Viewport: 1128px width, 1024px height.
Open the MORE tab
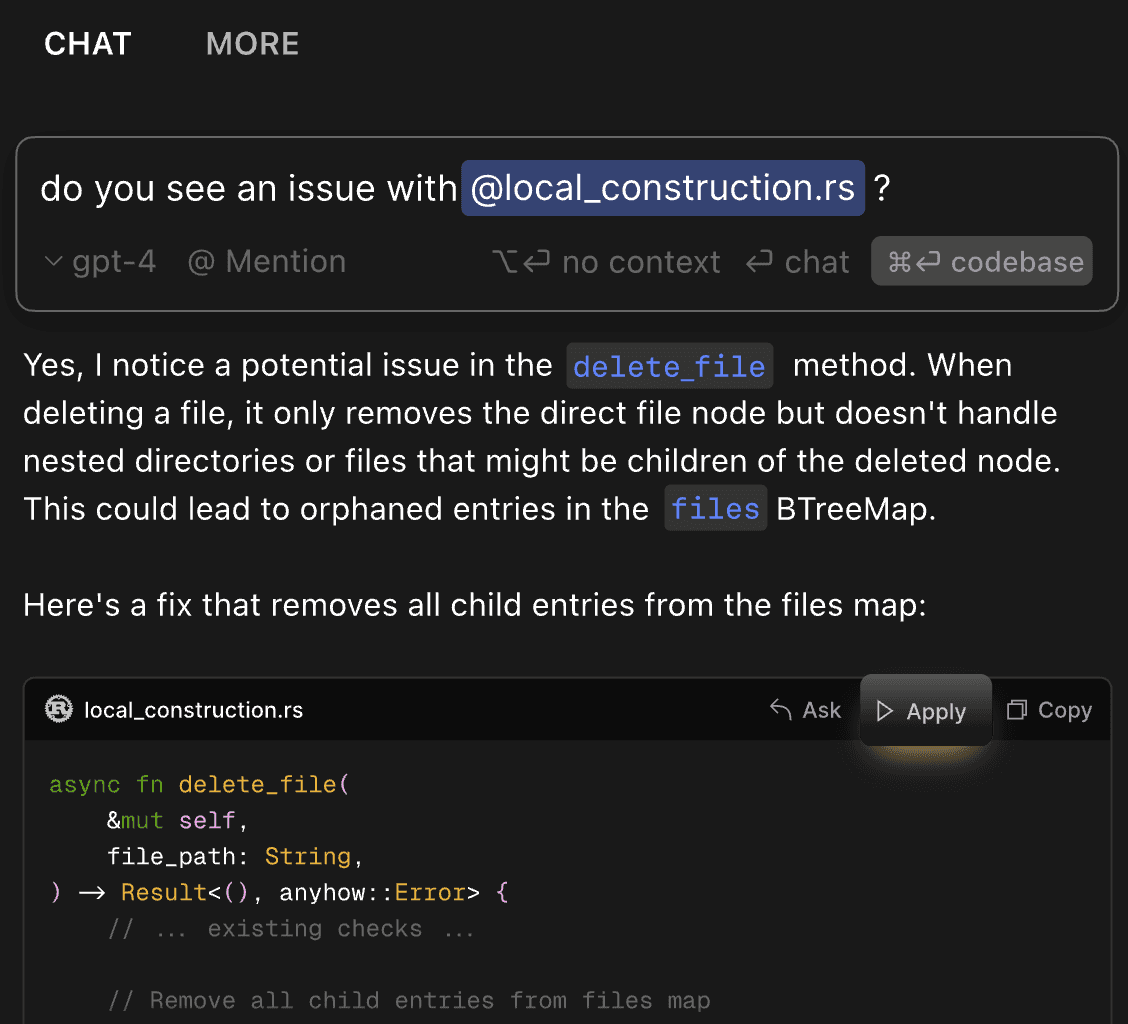click(x=253, y=44)
